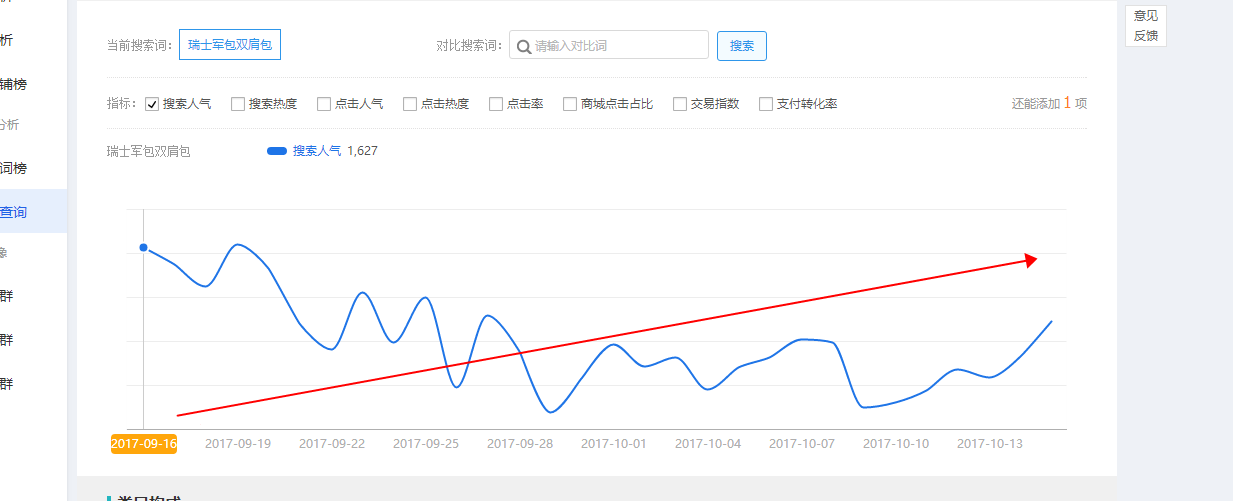1233x501 pixels.
Task: Click the magnifier icon in the compare field
Action: pos(523,46)
